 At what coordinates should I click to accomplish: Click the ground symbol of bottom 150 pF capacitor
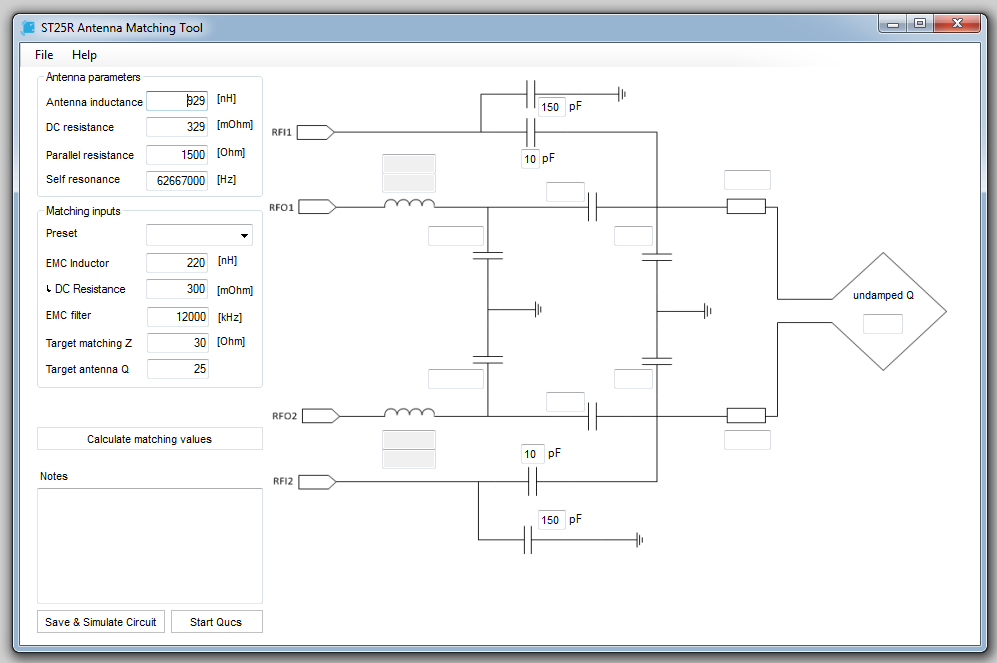(640, 540)
